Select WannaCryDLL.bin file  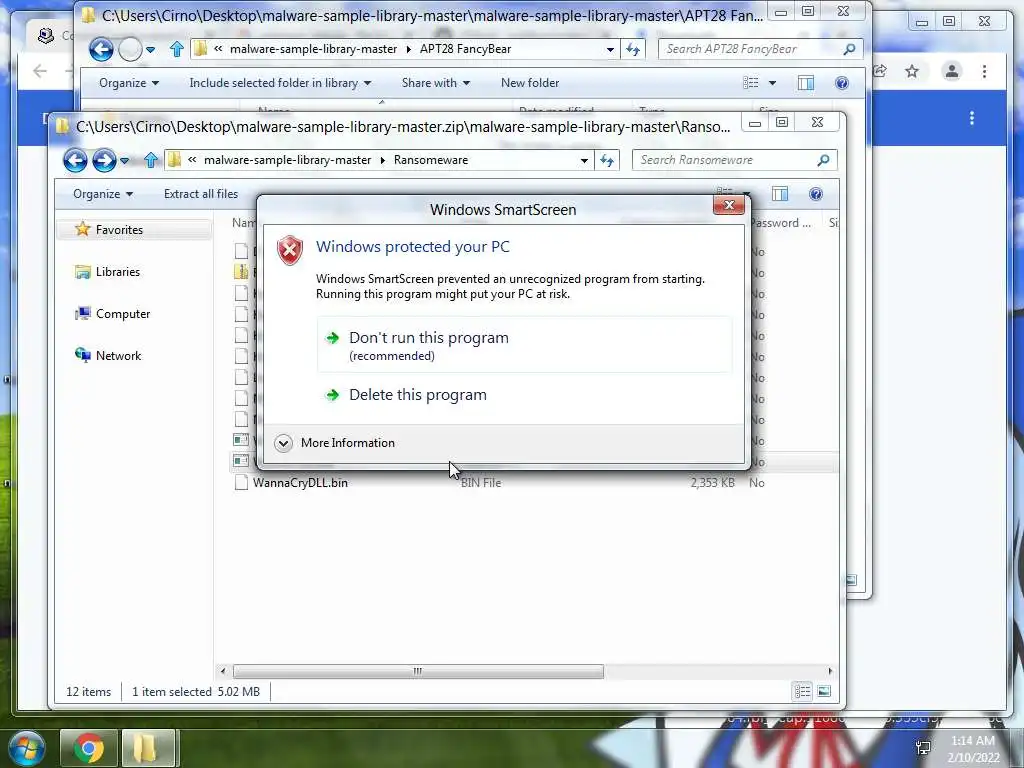pos(300,483)
